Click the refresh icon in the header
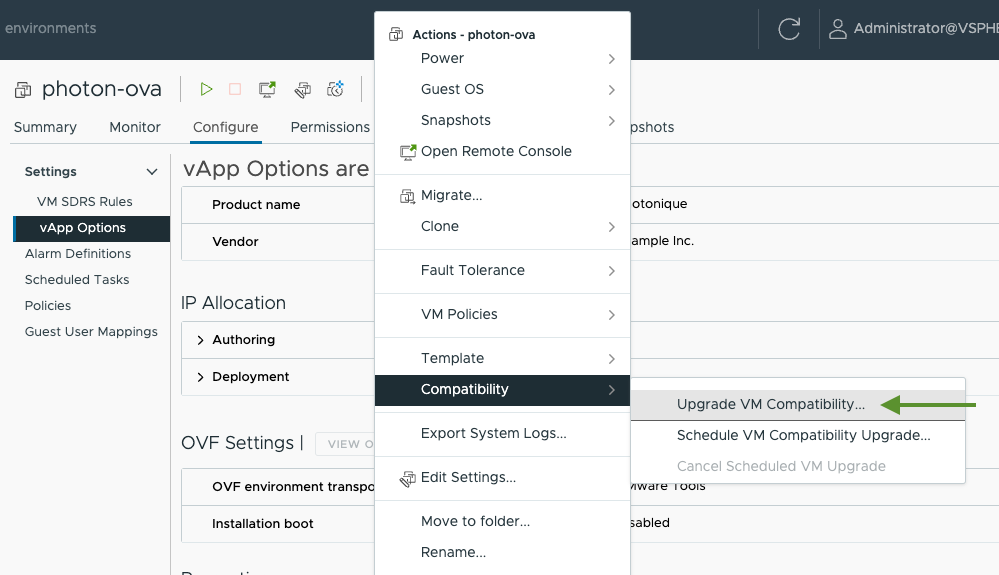The image size is (999, 575). click(x=789, y=29)
